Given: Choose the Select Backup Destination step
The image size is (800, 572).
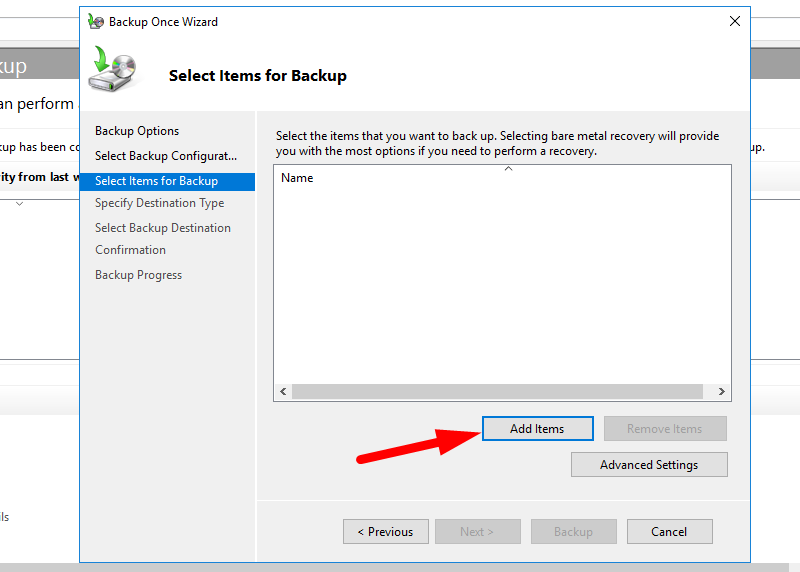Looking at the screenshot, I should (162, 228).
